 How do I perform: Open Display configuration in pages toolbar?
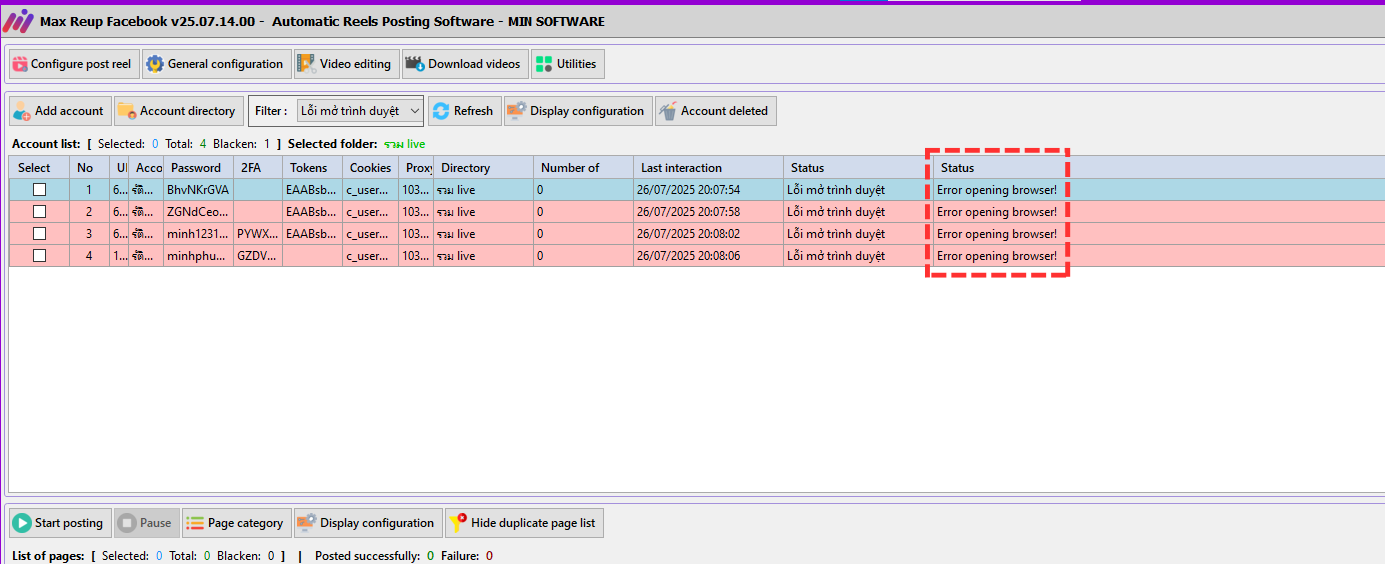coord(368,523)
